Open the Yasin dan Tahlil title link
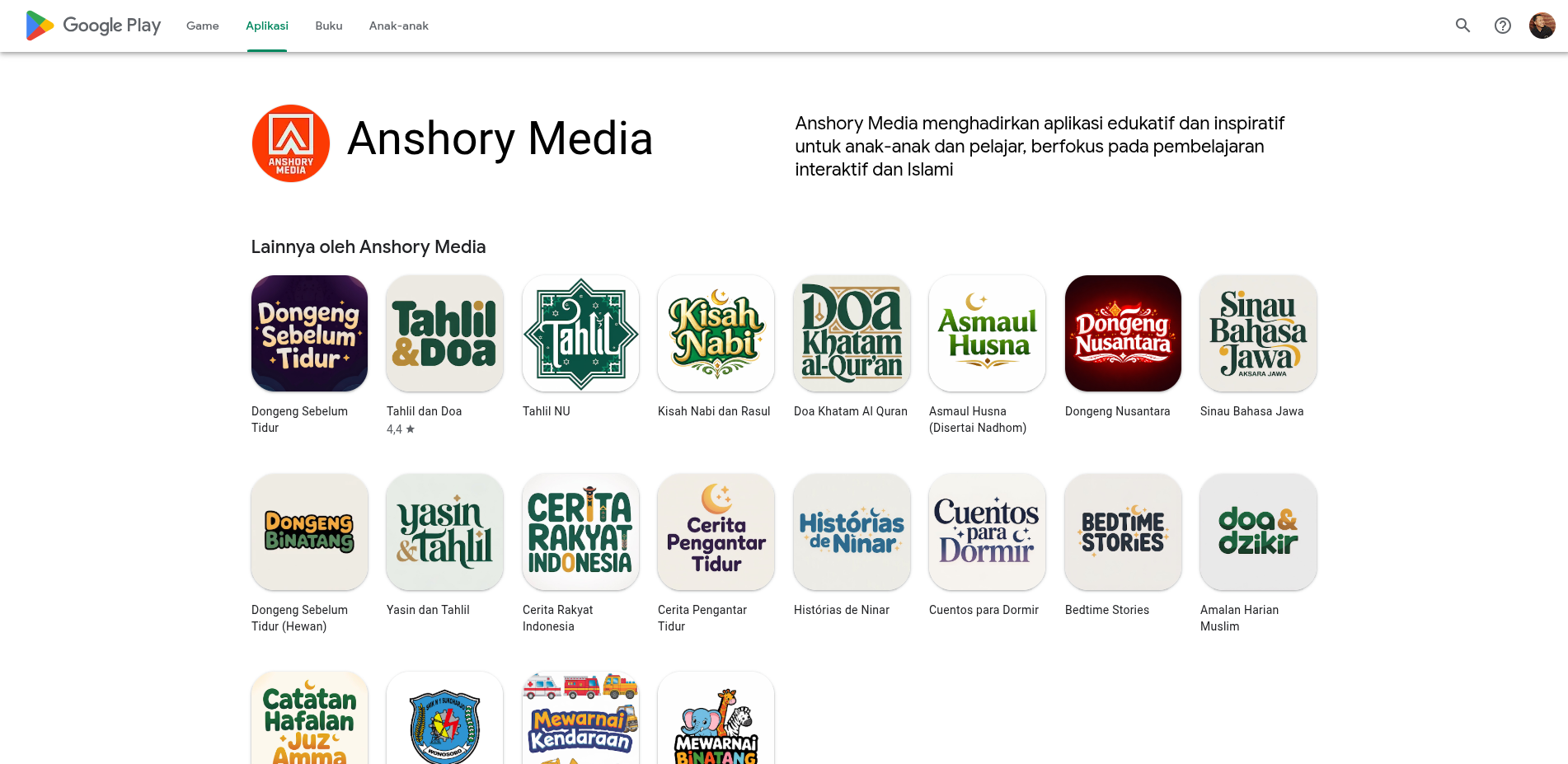Viewport: 1568px width, 764px height. click(428, 610)
